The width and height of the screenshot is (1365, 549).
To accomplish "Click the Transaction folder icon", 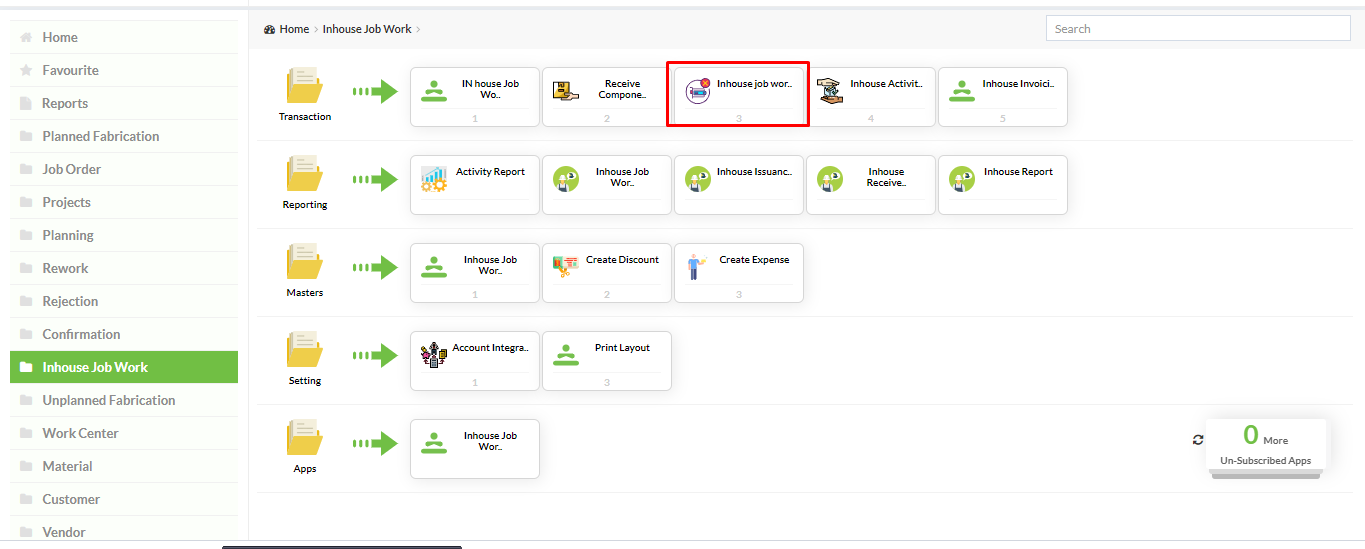I will click(x=304, y=86).
